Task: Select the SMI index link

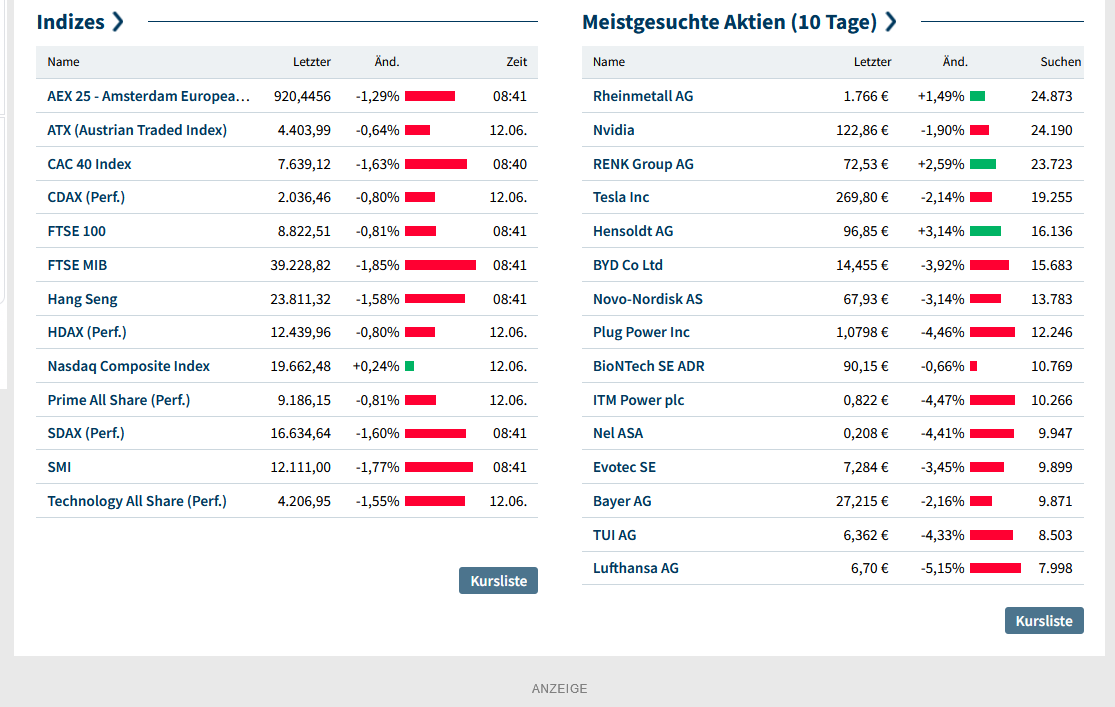Action: coord(59,467)
